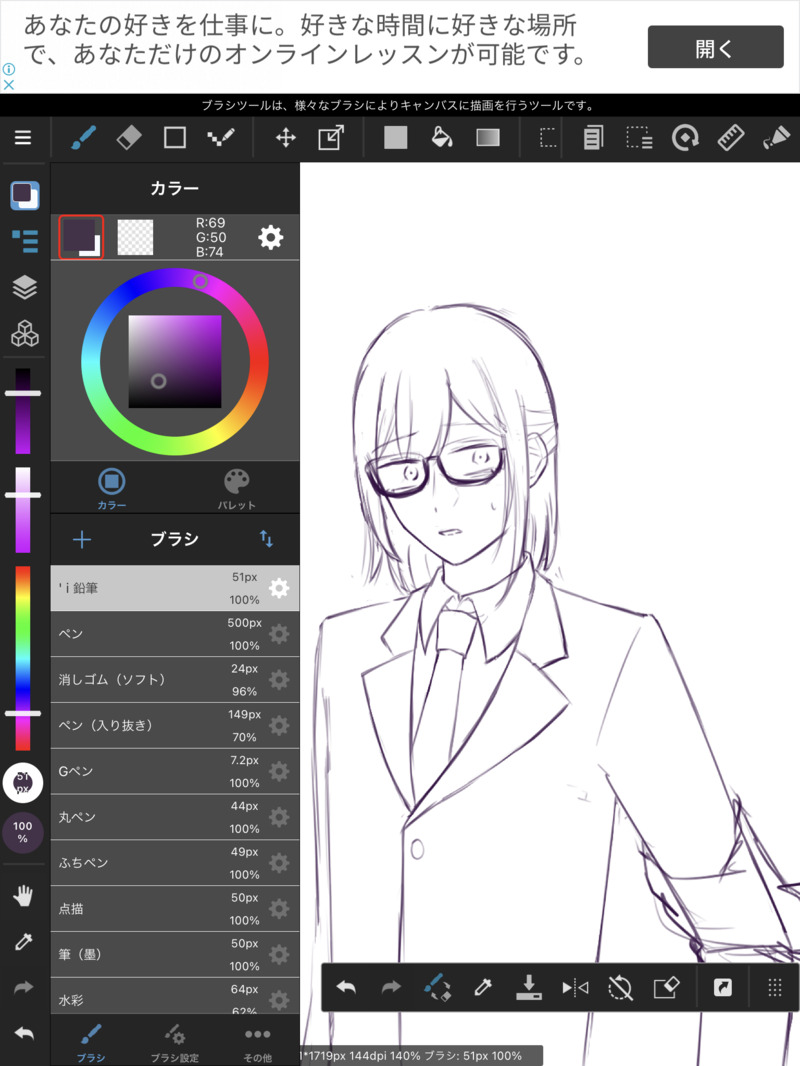Open color panel settings gear
The height and width of the screenshot is (1066, 800).
[x=271, y=237]
